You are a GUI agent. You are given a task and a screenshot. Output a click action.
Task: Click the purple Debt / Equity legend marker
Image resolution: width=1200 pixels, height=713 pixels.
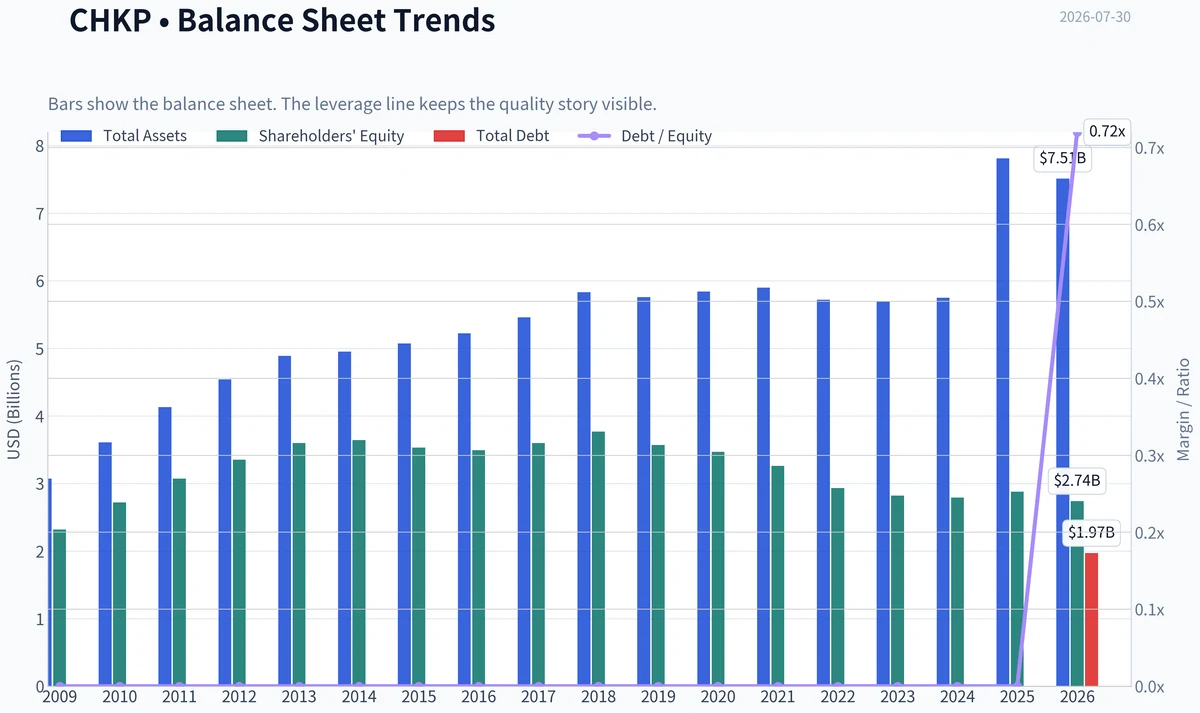click(x=595, y=136)
